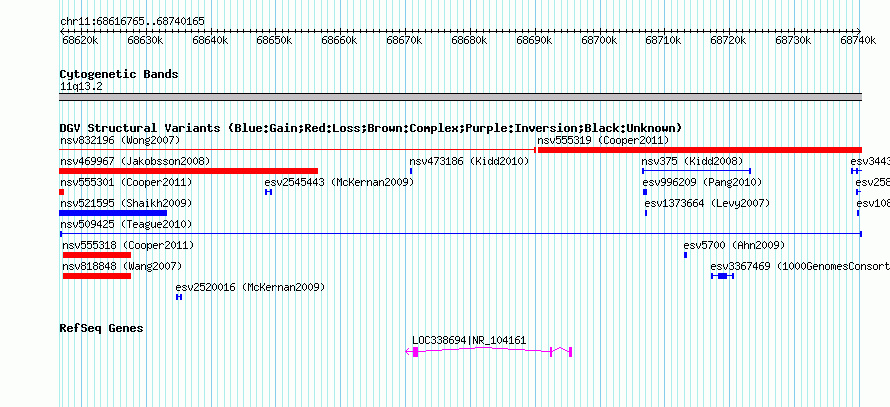Click the nsv509425 (Teague2010) label

(126, 224)
